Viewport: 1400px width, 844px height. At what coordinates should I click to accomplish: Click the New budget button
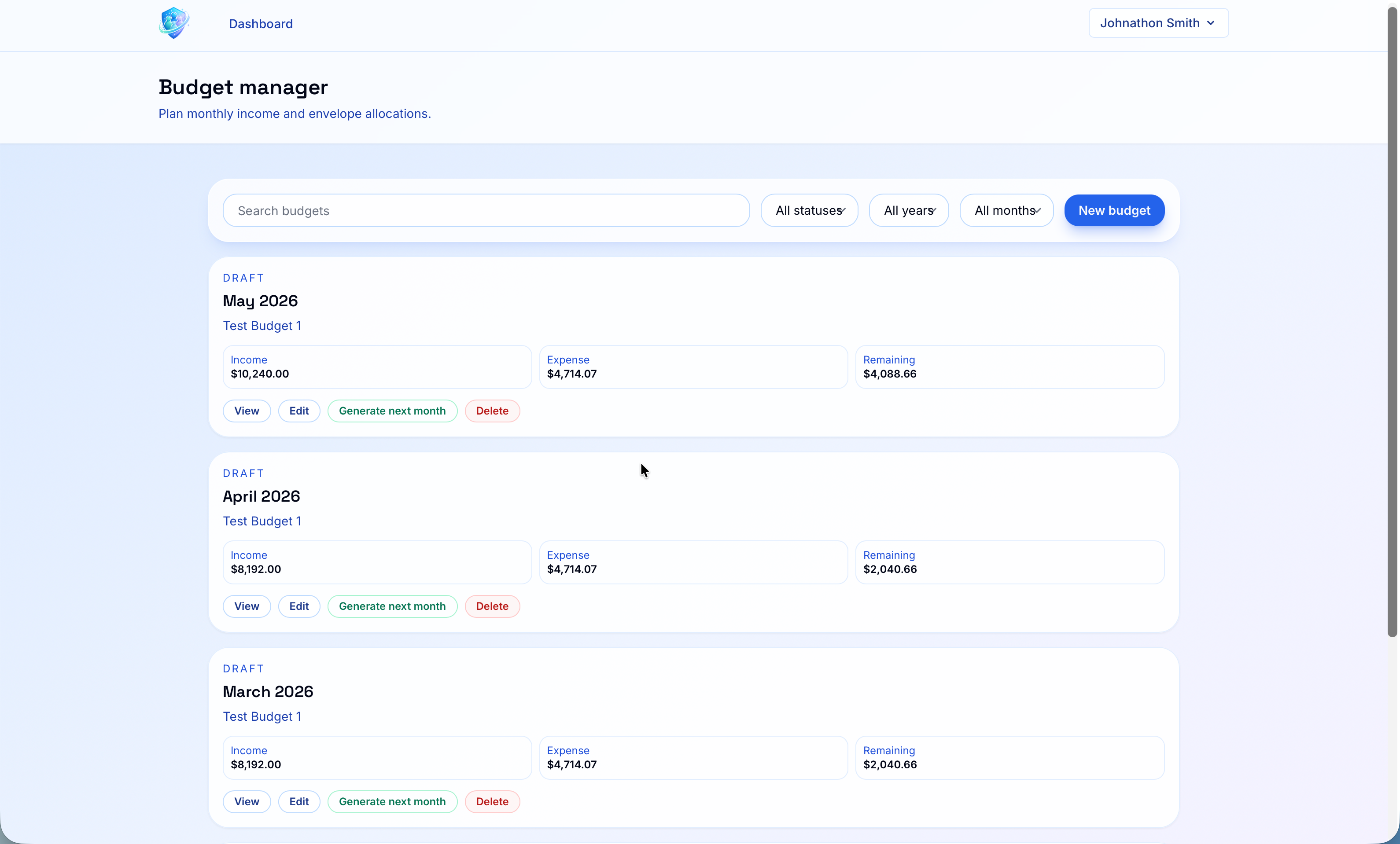tap(1114, 211)
